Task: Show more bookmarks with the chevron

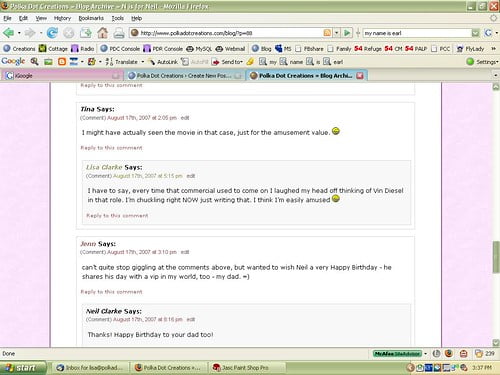Action: click(494, 49)
